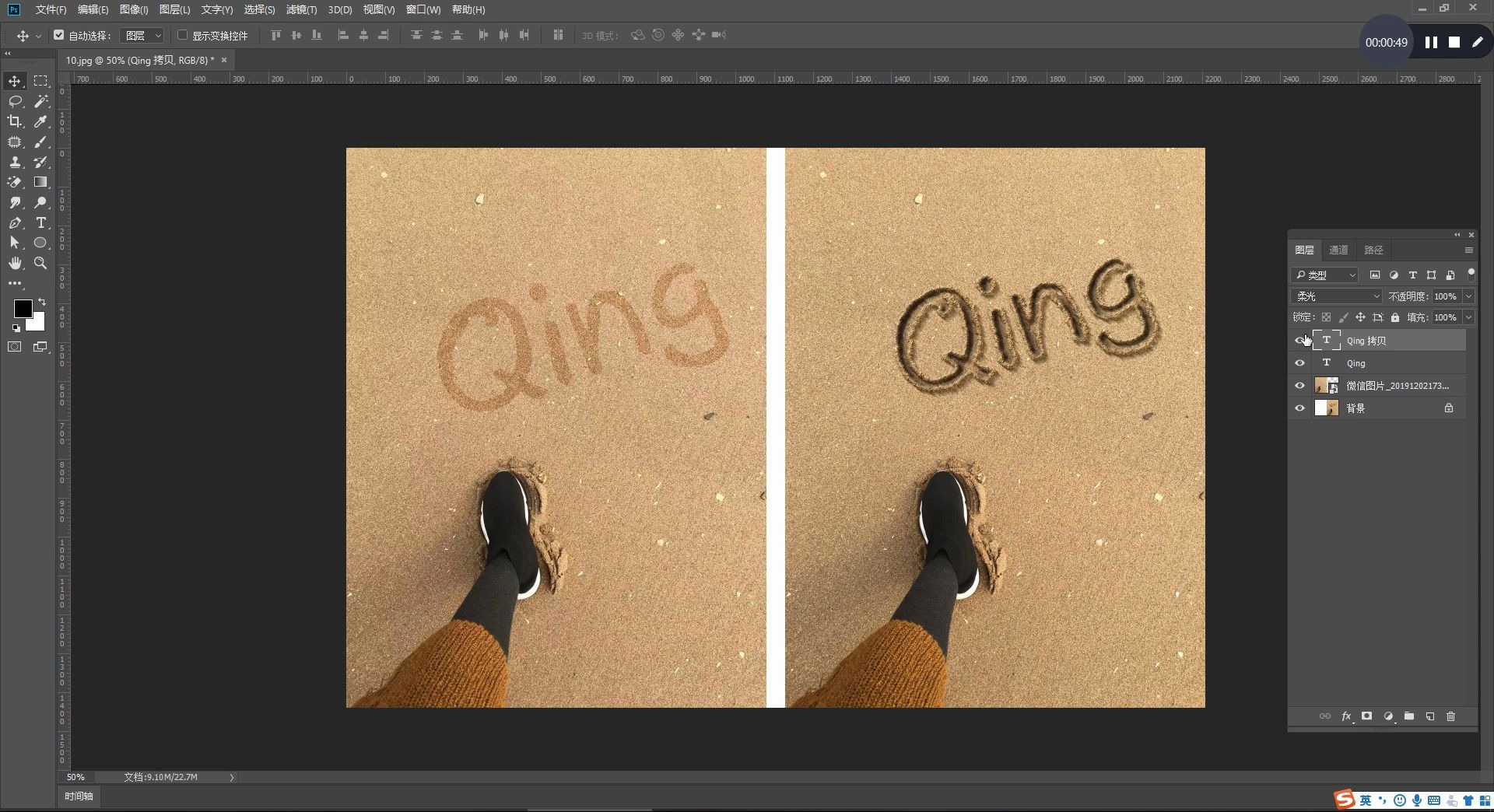Open the blend mode 柔光 dropdown
Image resolution: width=1494 pixels, height=812 pixels.
tap(1336, 296)
